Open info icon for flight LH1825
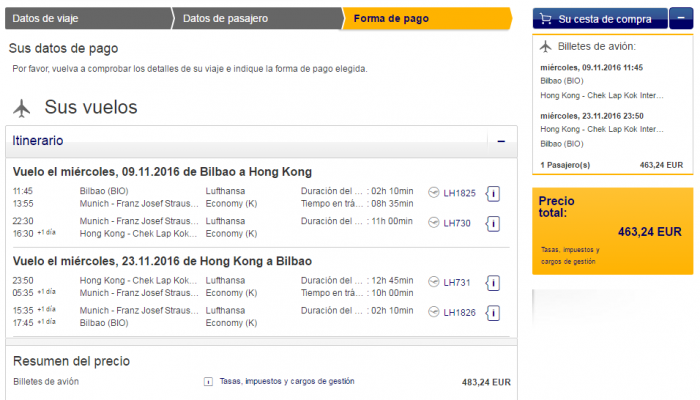 coord(493,194)
